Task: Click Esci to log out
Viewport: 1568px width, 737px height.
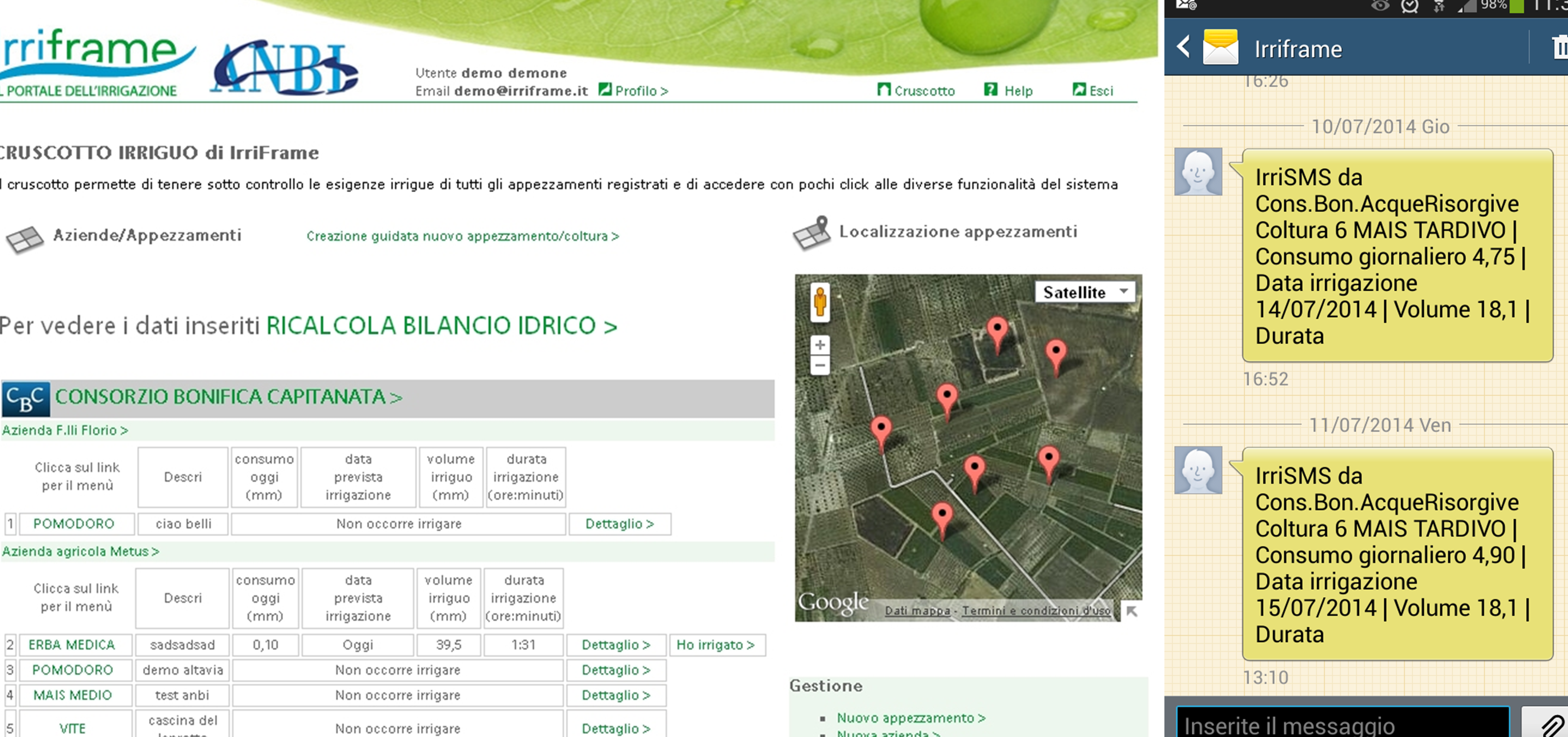Action: pyautogui.click(x=1092, y=91)
